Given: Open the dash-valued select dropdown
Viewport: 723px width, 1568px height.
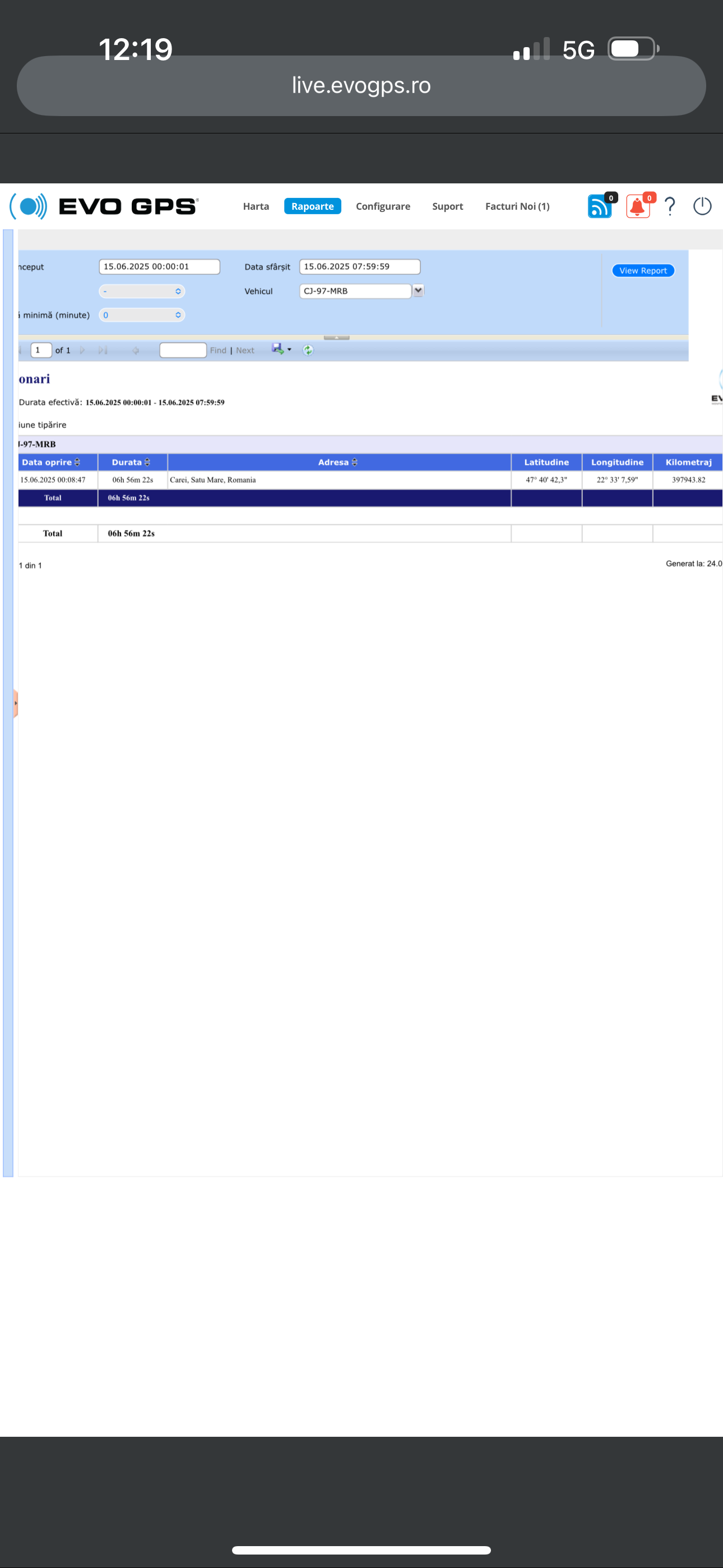Looking at the screenshot, I should [142, 292].
